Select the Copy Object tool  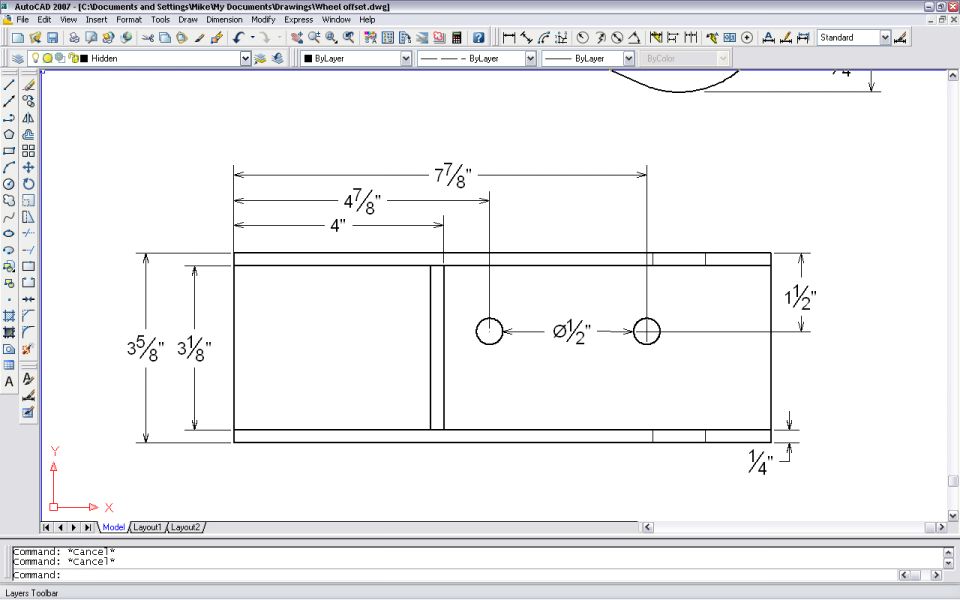pyautogui.click(x=28, y=101)
